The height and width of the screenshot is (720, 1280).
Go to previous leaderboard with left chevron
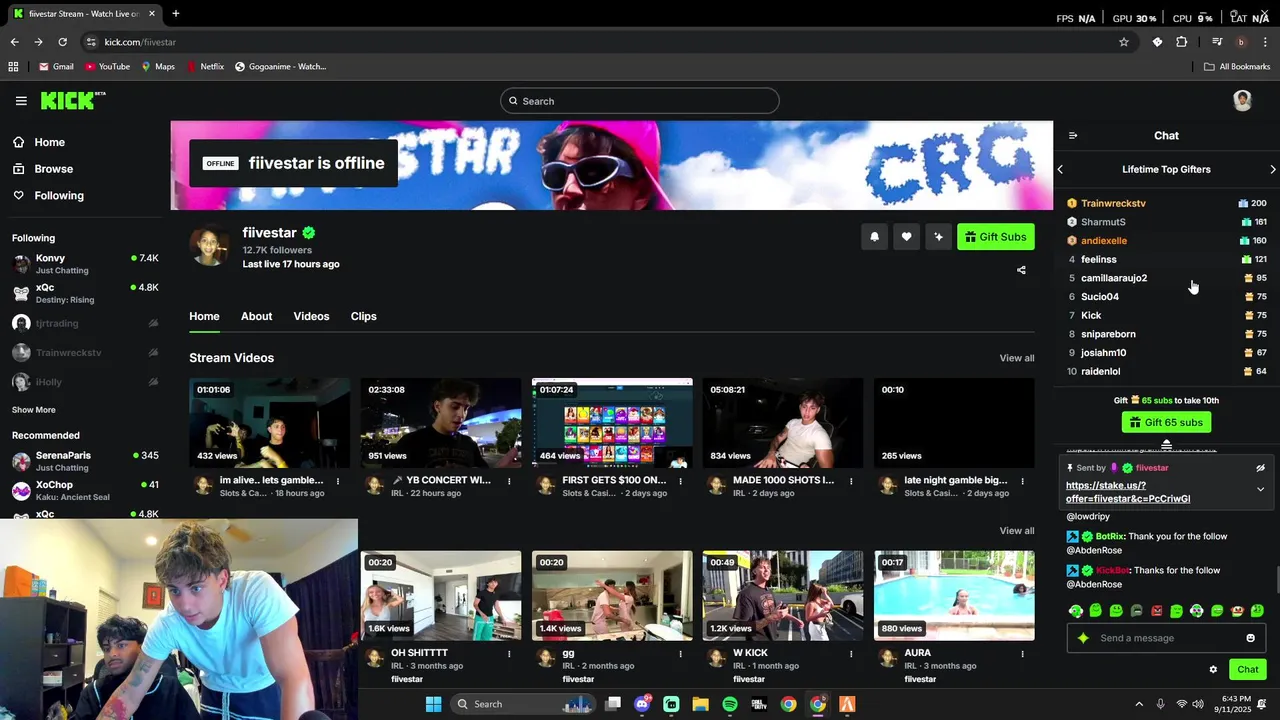pyautogui.click(x=1060, y=170)
